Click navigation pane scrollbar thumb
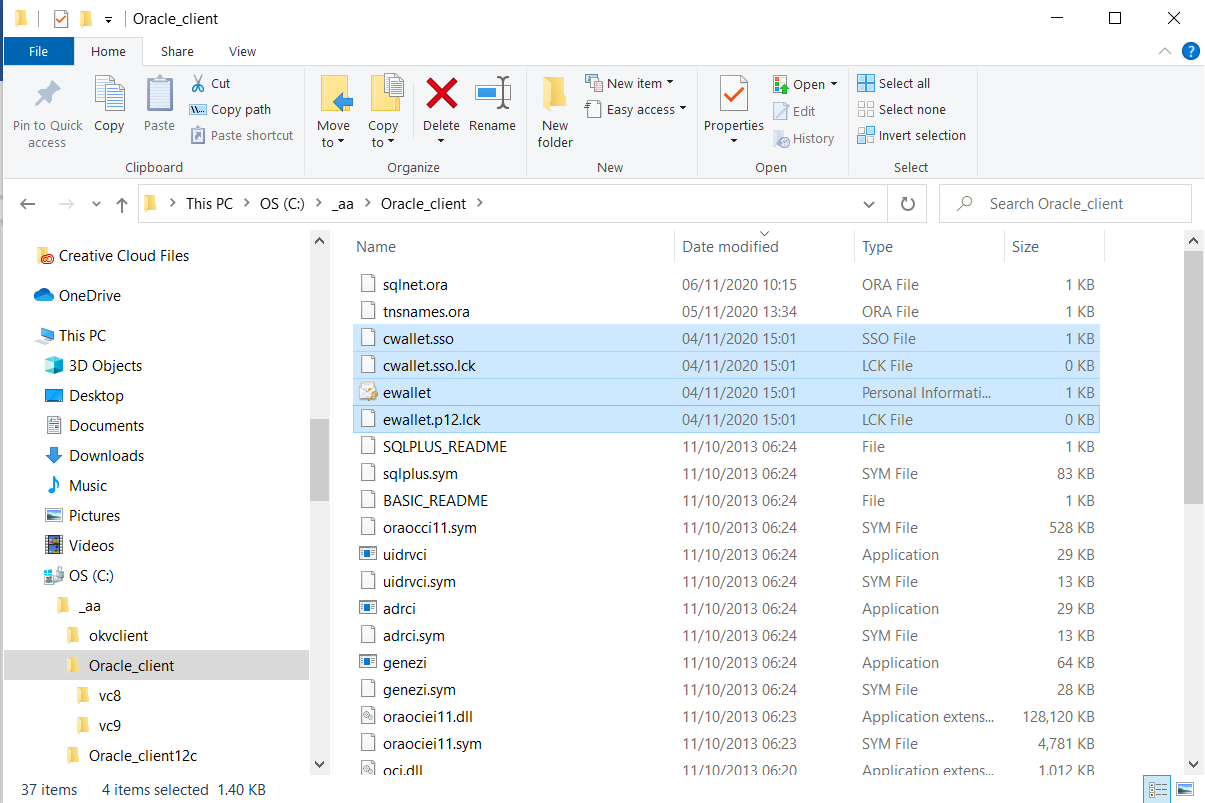Image resolution: width=1205 pixels, height=803 pixels. pos(319,460)
